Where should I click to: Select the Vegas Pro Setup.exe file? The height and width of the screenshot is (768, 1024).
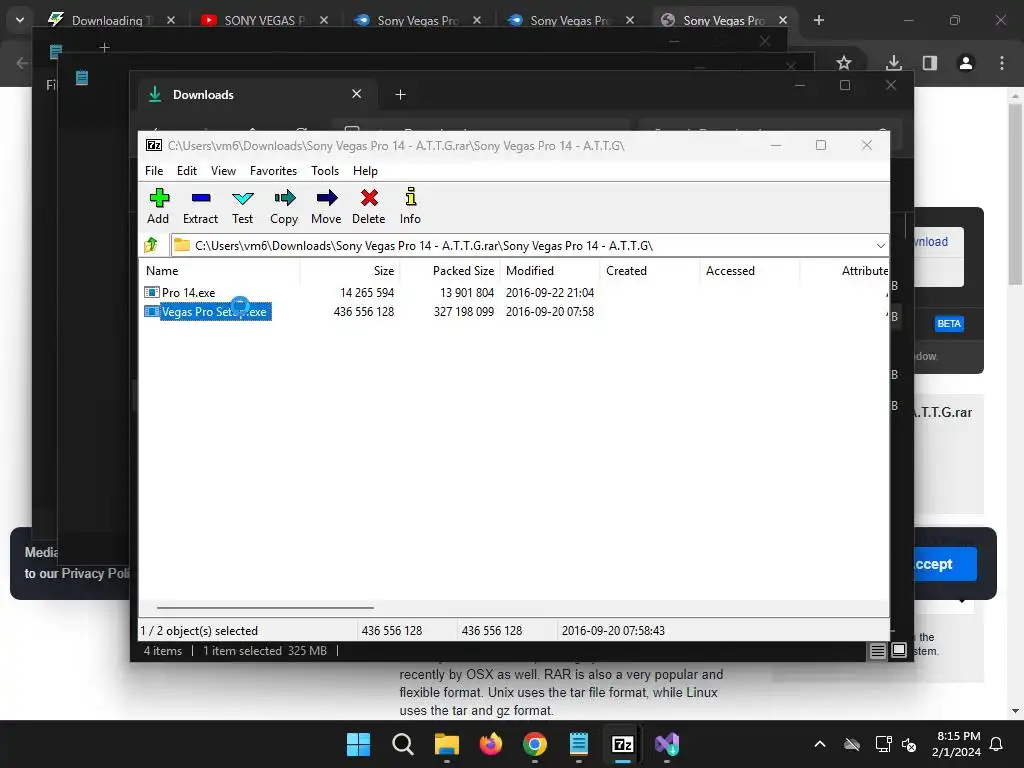coord(214,312)
